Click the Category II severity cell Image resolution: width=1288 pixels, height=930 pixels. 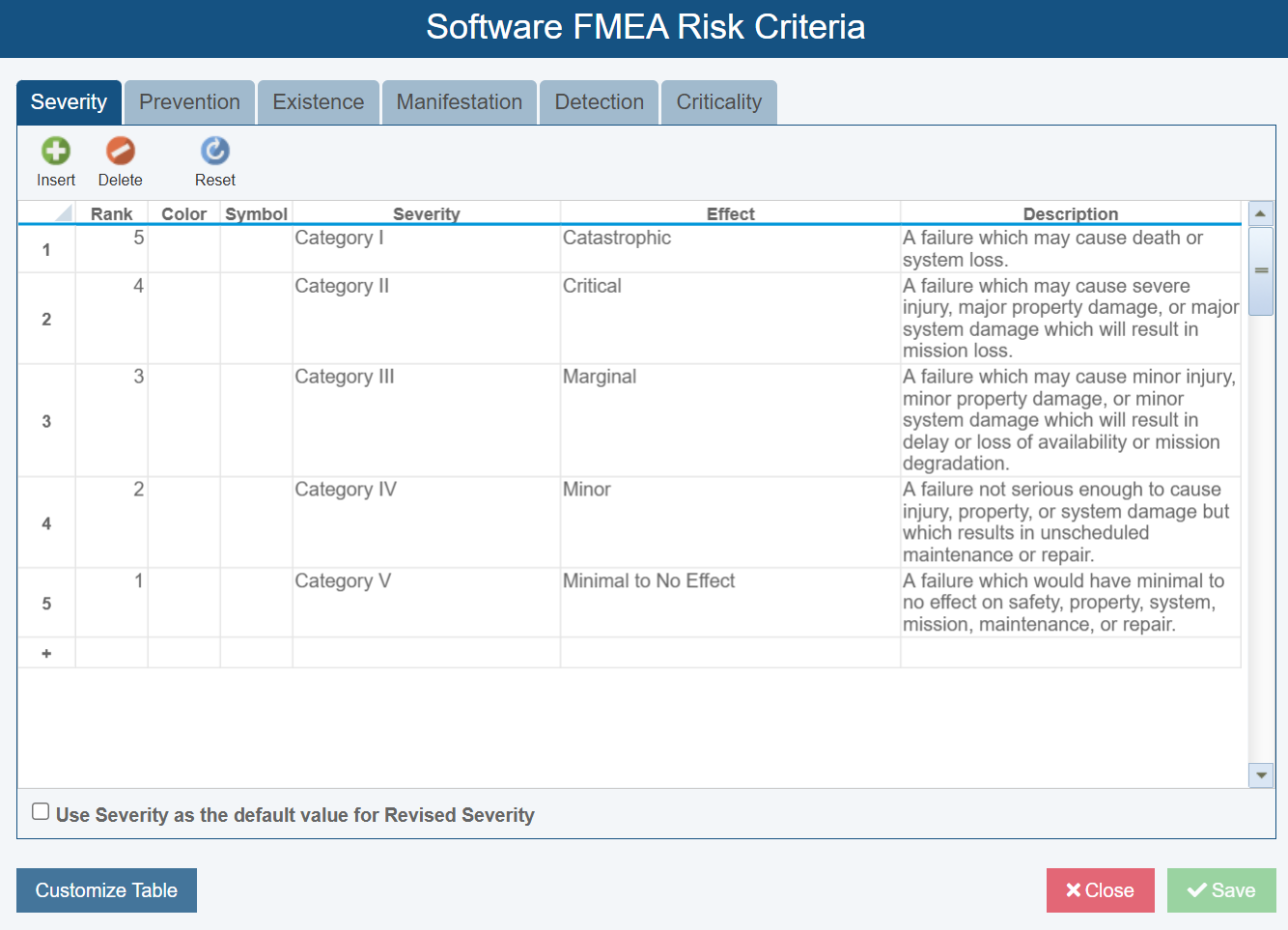pyautogui.click(x=427, y=319)
